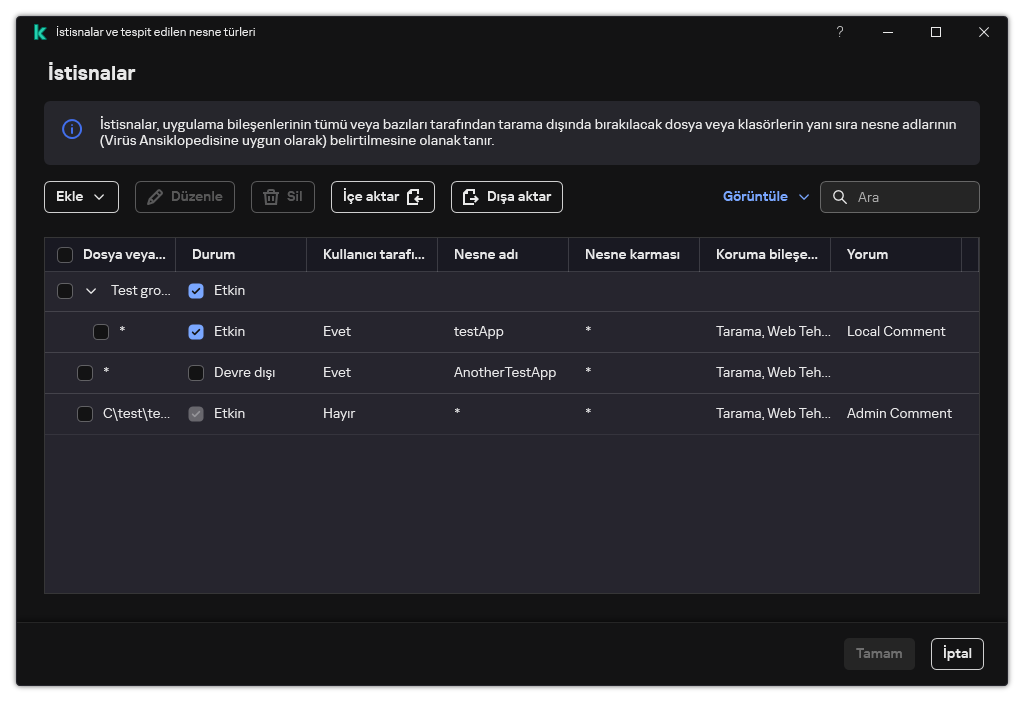The image size is (1024, 702).
Task: Click the Dışa aktar export button
Action: click(x=507, y=197)
